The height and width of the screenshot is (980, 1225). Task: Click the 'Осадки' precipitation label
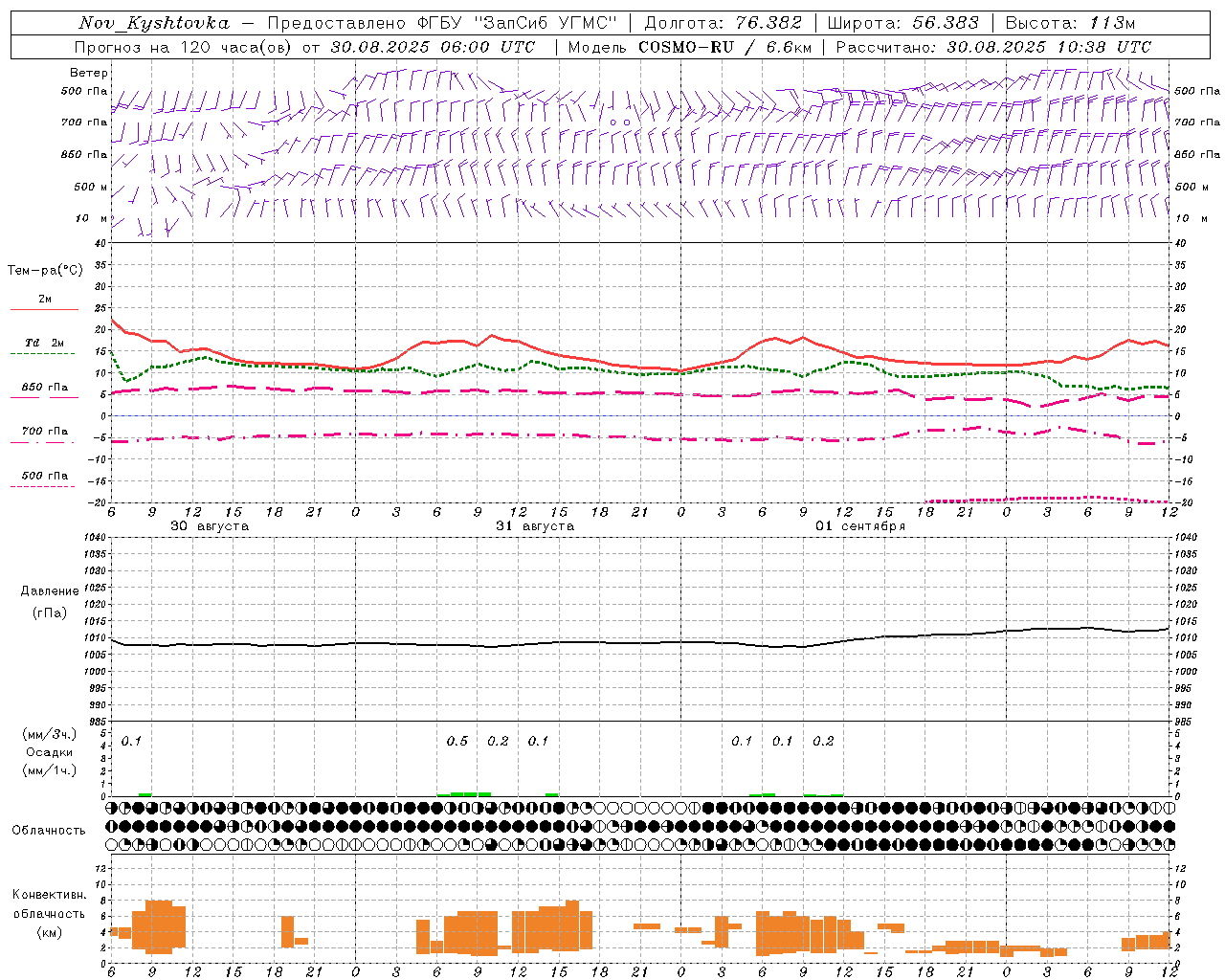point(51,752)
